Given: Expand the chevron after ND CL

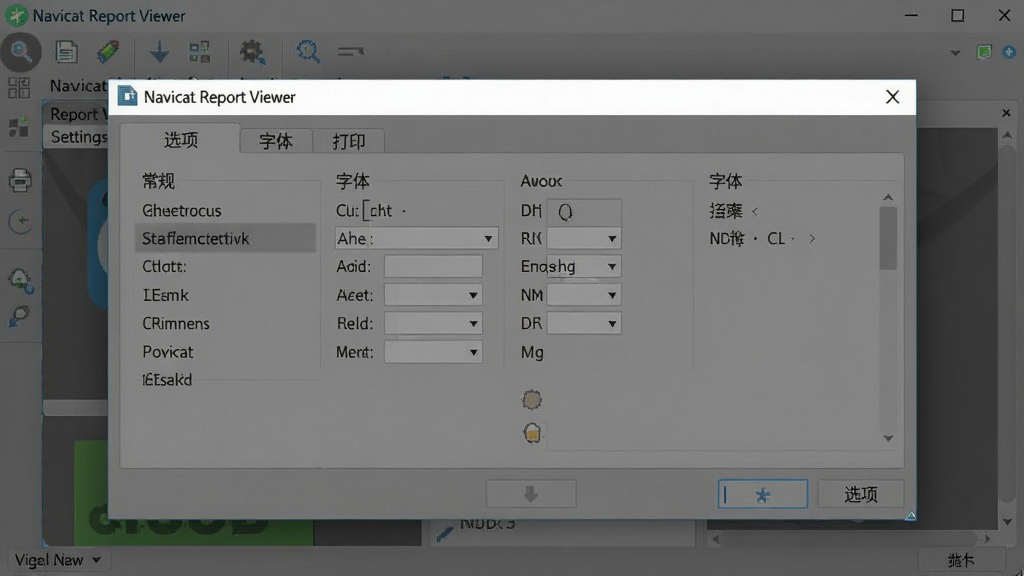Looking at the screenshot, I should click(812, 239).
